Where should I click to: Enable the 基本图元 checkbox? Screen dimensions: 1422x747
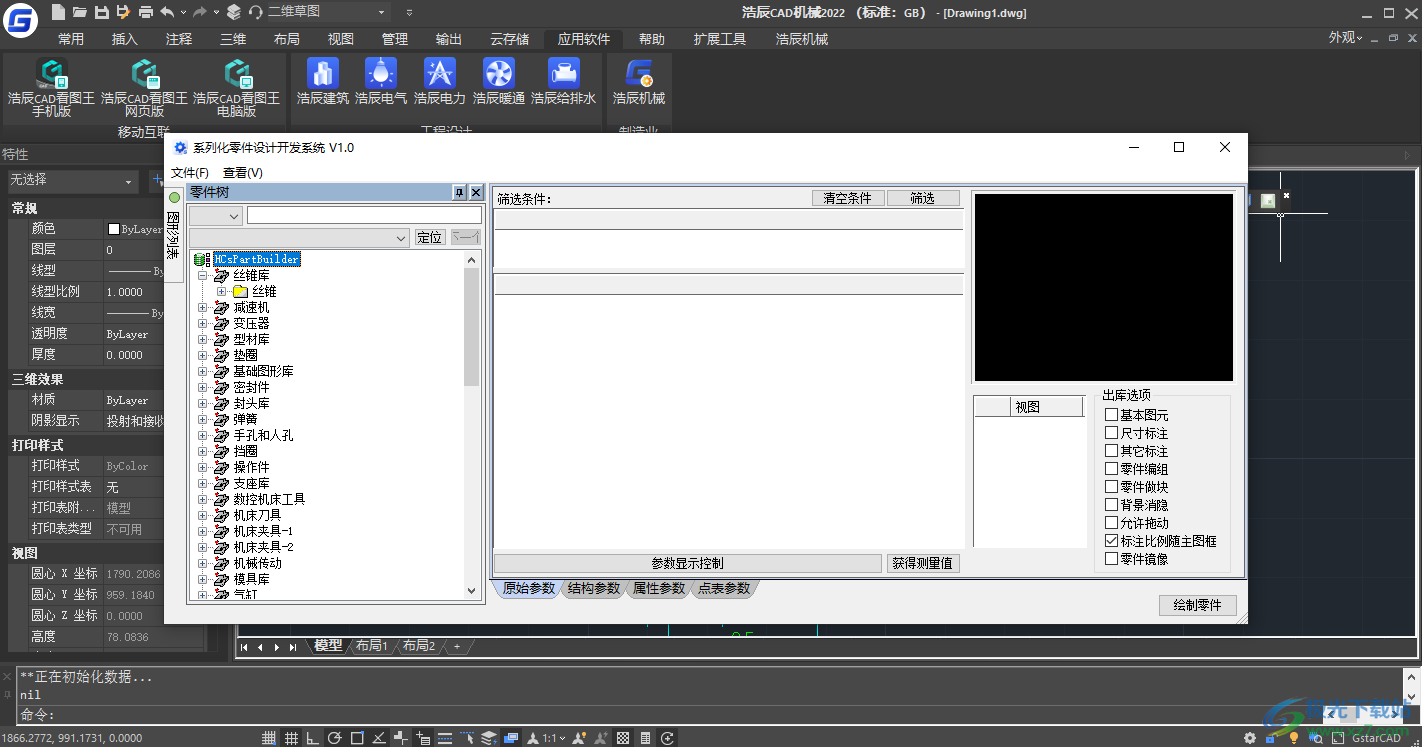point(1111,415)
